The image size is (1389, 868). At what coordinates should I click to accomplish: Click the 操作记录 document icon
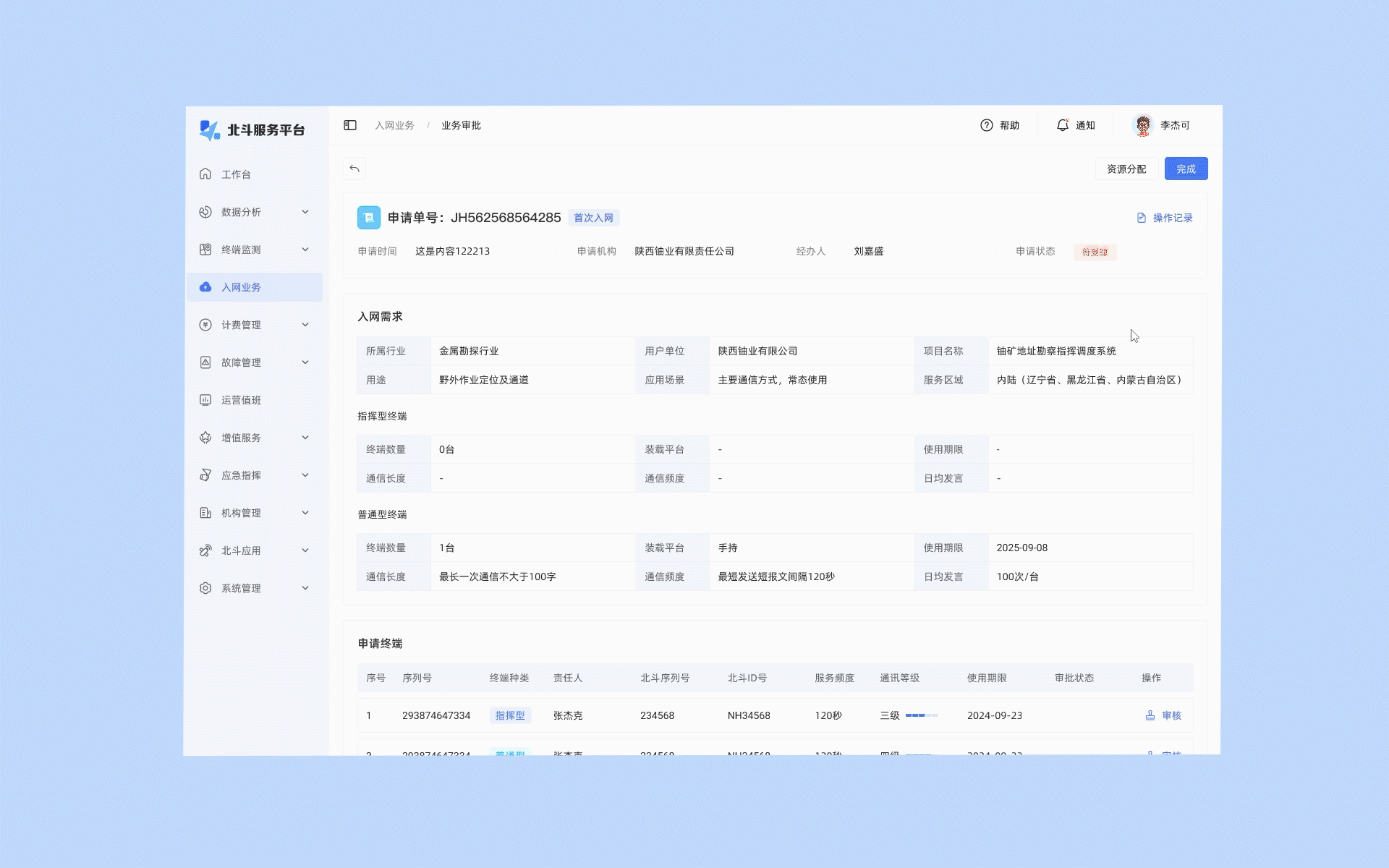click(1142, 218)
